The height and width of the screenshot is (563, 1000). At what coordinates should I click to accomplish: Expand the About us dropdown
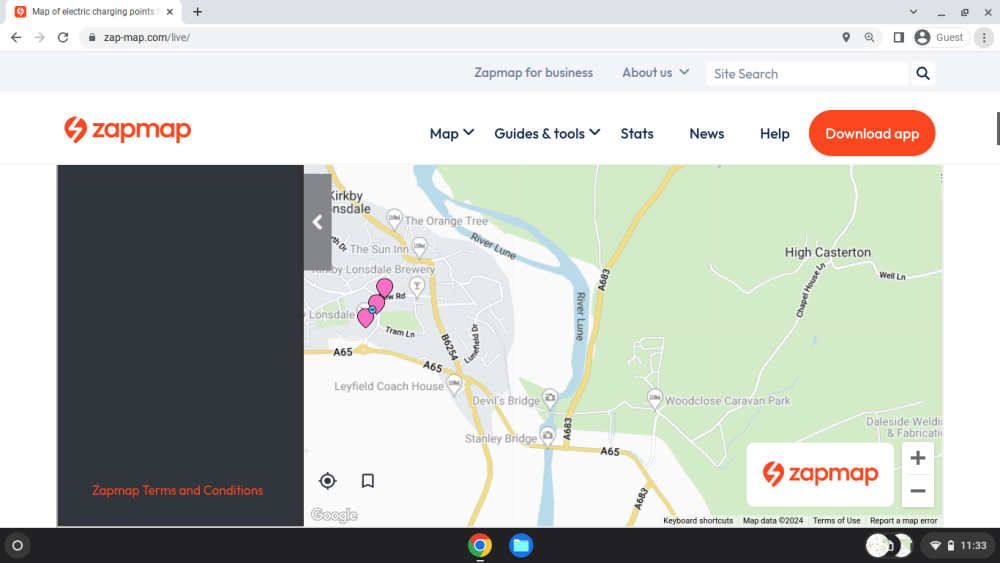[656, 73]
